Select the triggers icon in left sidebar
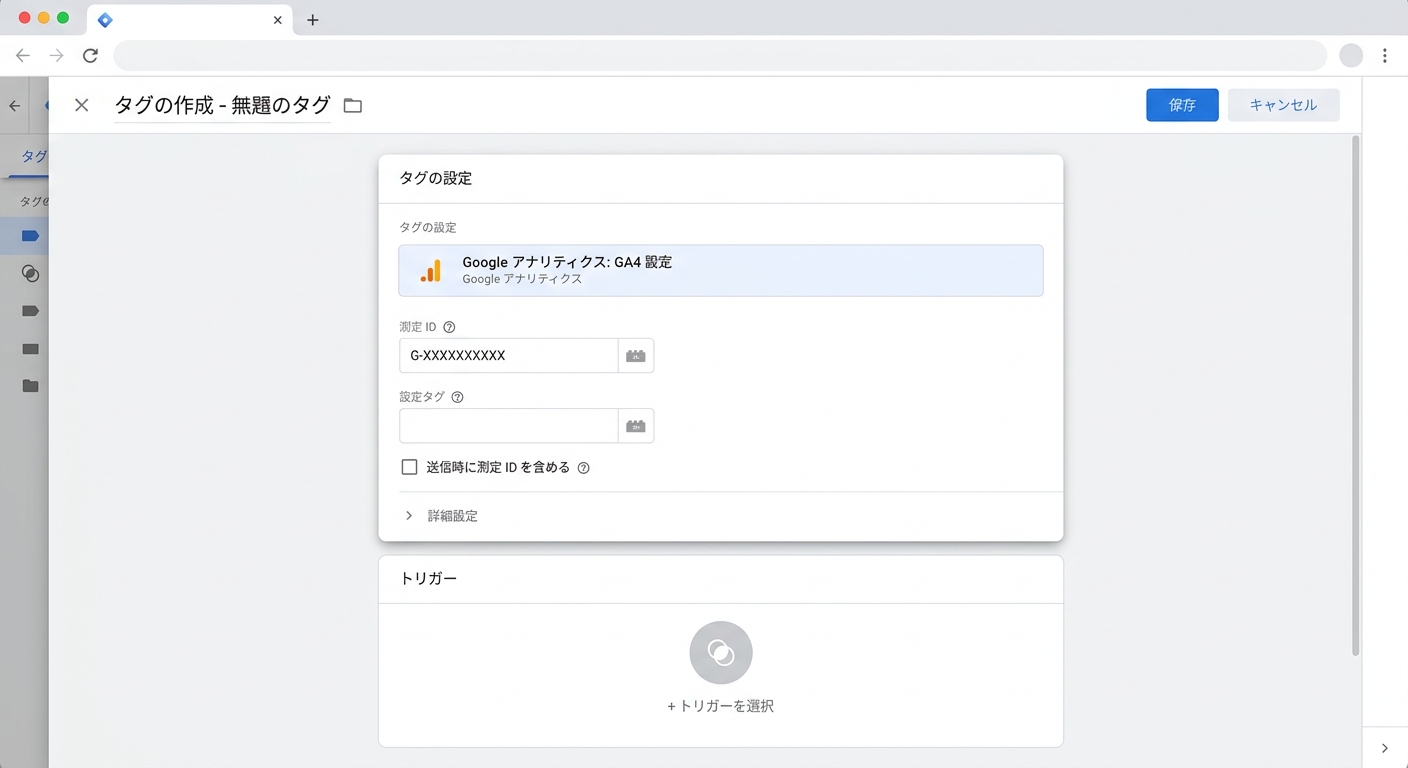 pyautogui.click(x=31, y=273)
